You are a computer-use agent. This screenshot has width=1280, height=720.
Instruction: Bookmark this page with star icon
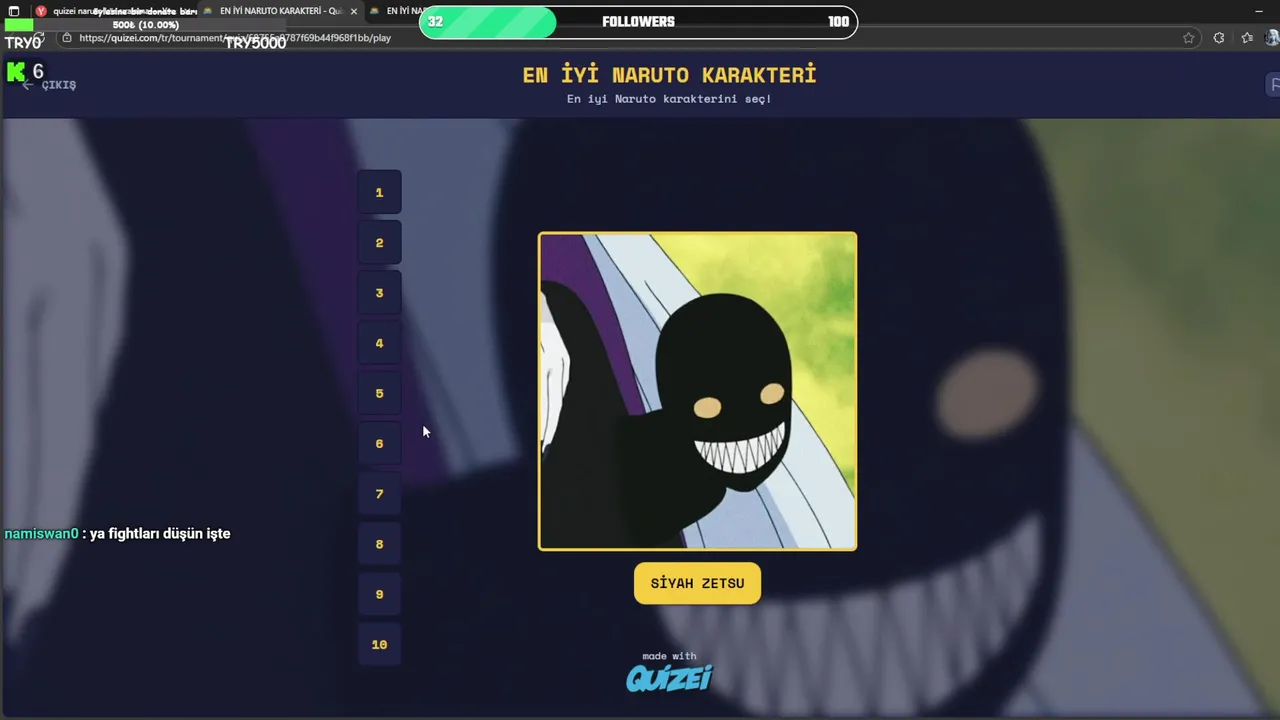click(1189, 38)
